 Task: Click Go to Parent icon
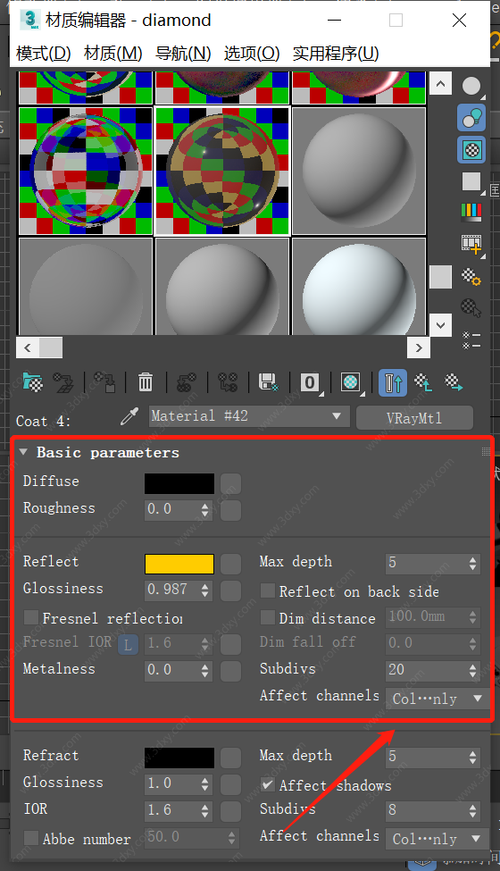tap(423, 382)
